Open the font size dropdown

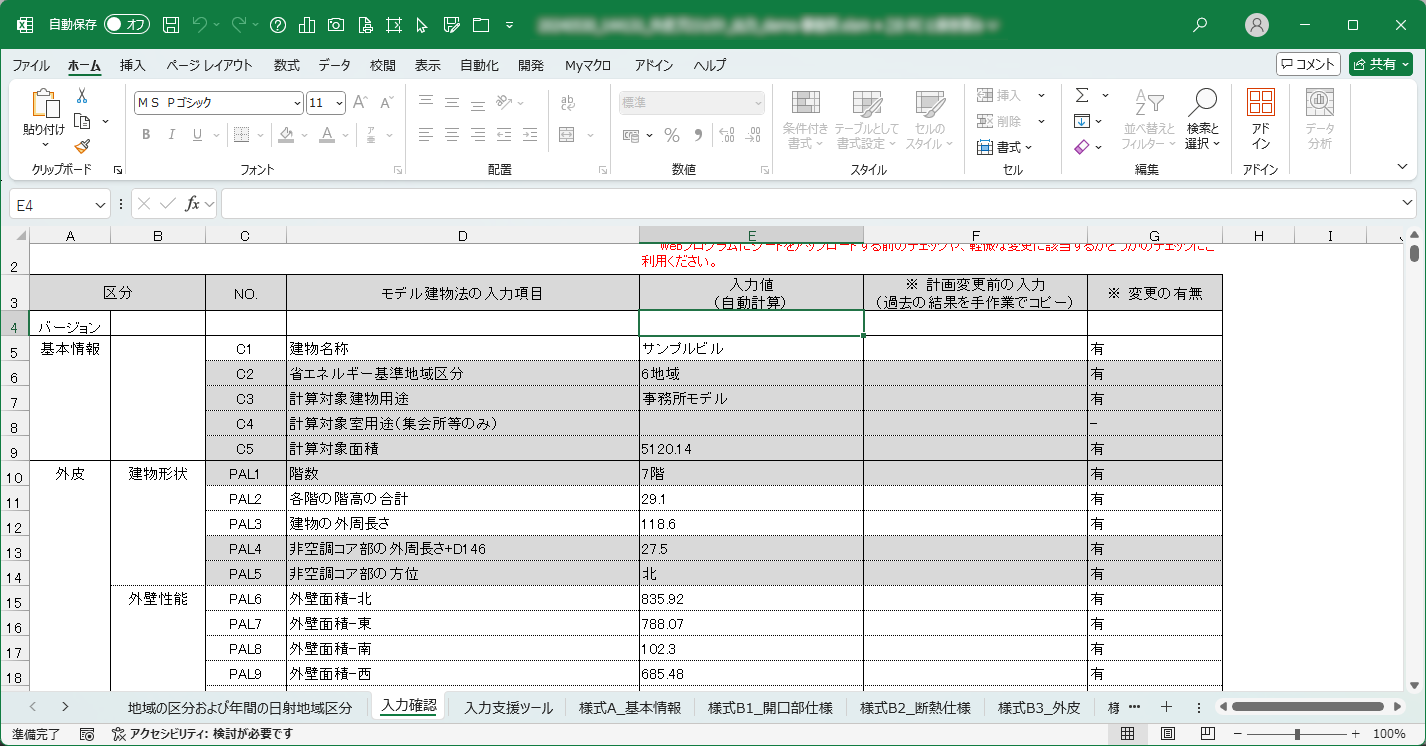[340, 102]
